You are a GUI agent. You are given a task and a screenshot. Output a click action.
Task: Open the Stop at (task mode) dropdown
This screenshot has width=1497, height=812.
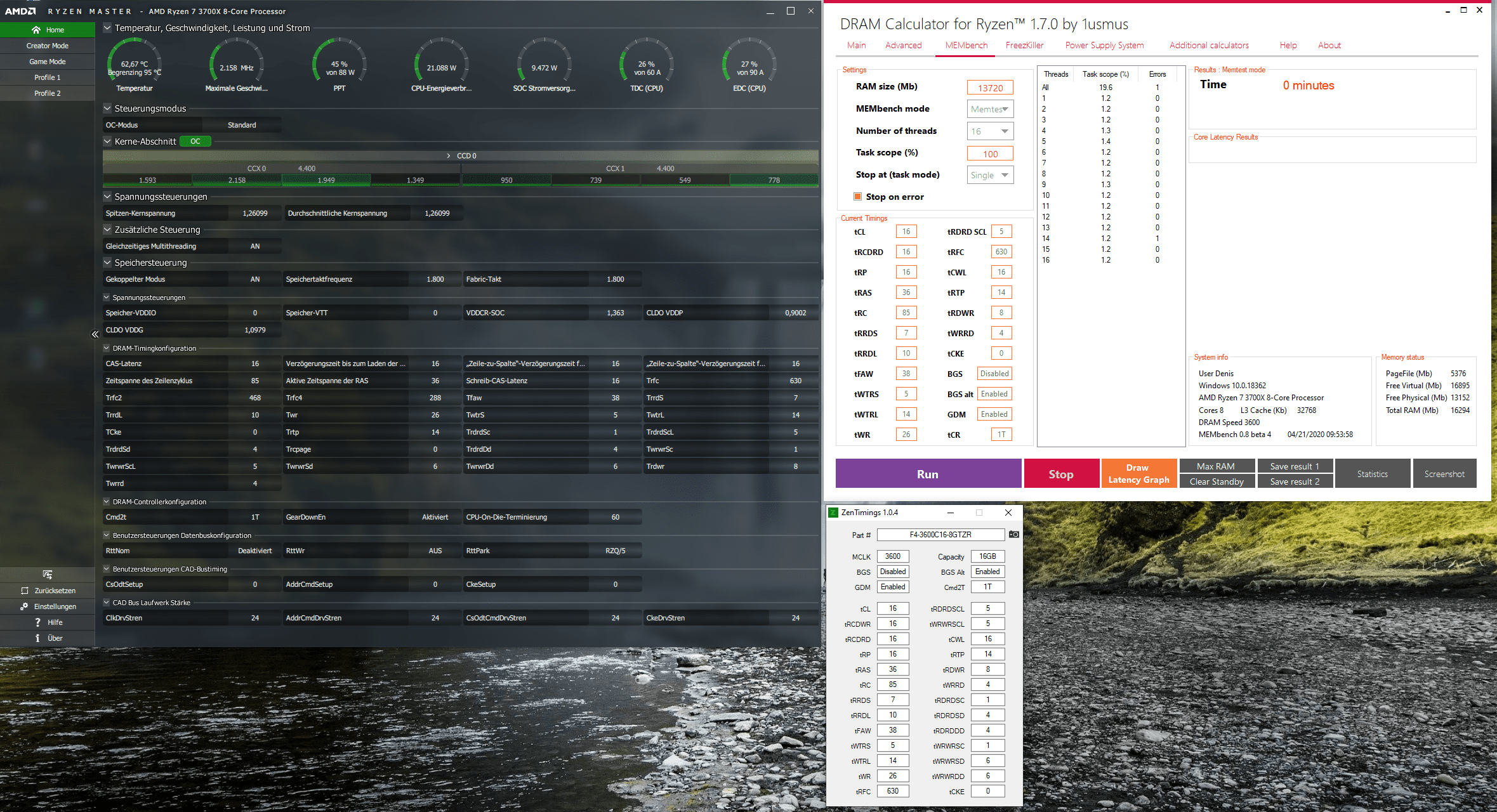click(990, 175)
